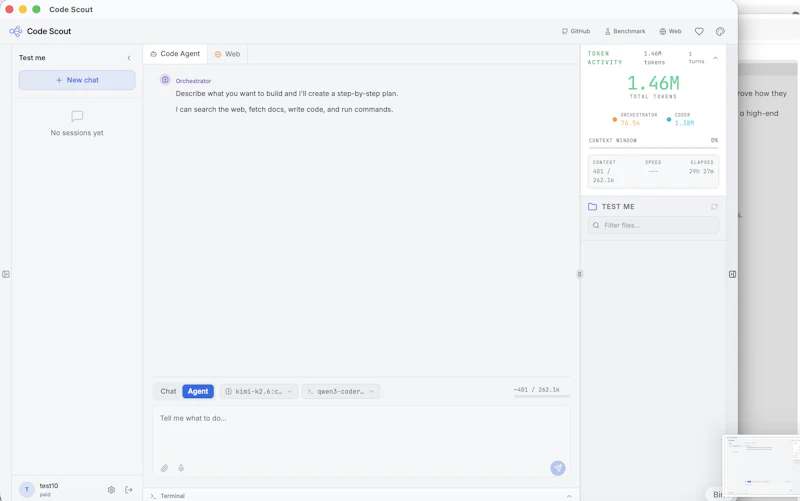800x501 pixels.
Task: Switch to the Web tab
Action: pos(228,54)
